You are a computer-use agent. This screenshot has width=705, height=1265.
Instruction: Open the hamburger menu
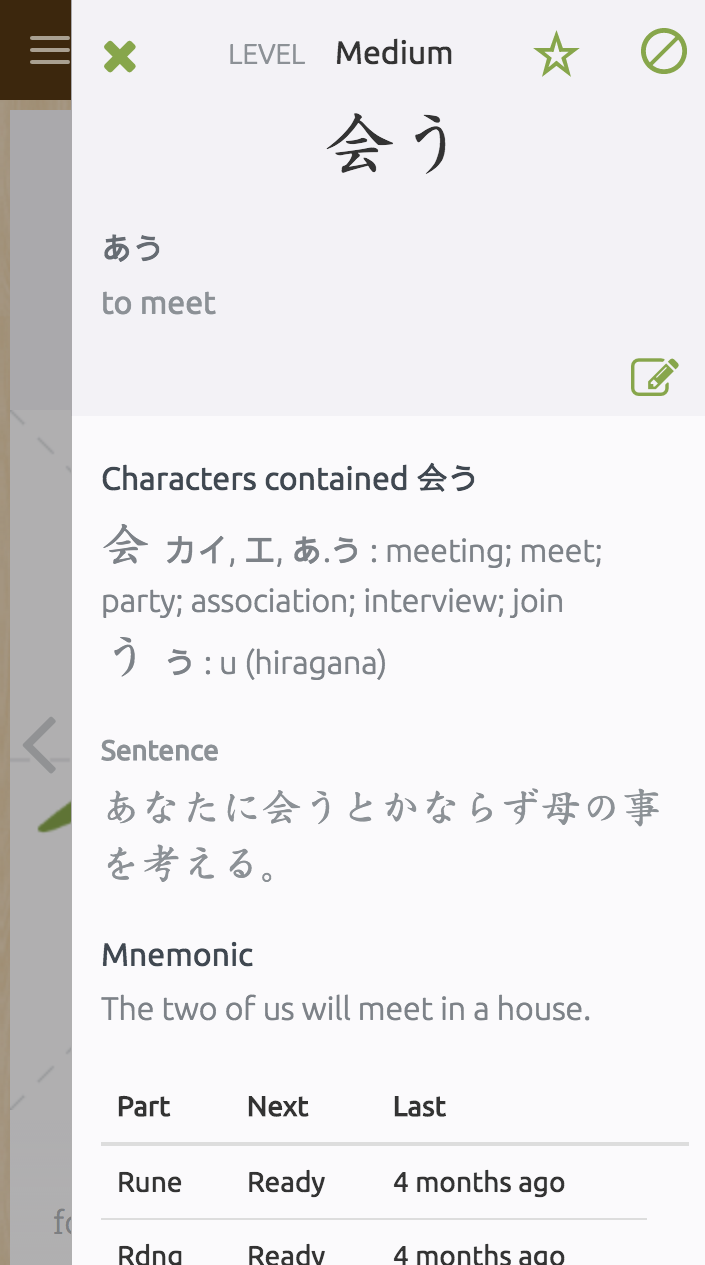tap(49, 49)
